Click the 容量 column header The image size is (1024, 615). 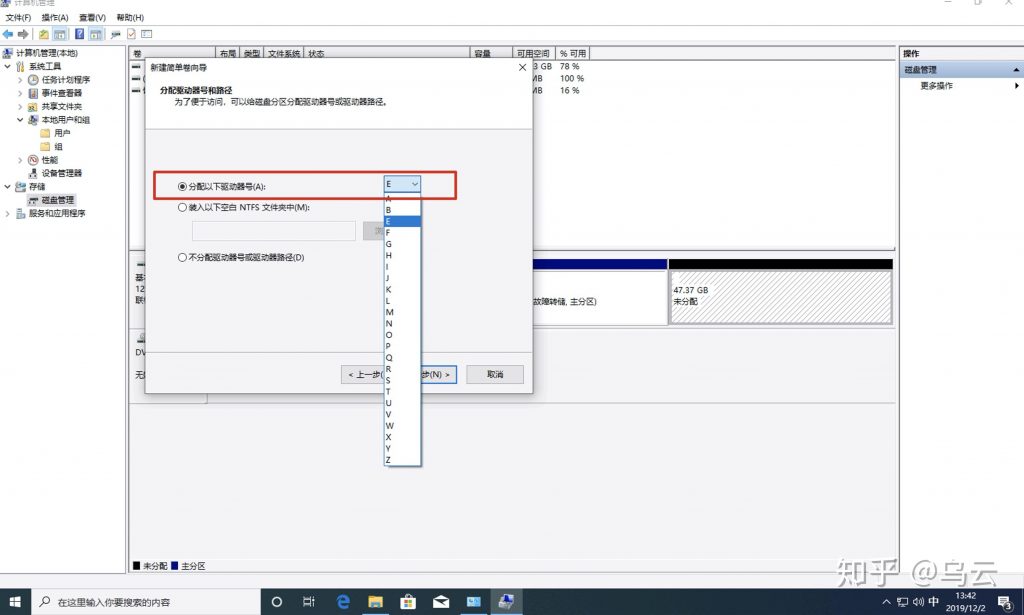tap(490, 53)
